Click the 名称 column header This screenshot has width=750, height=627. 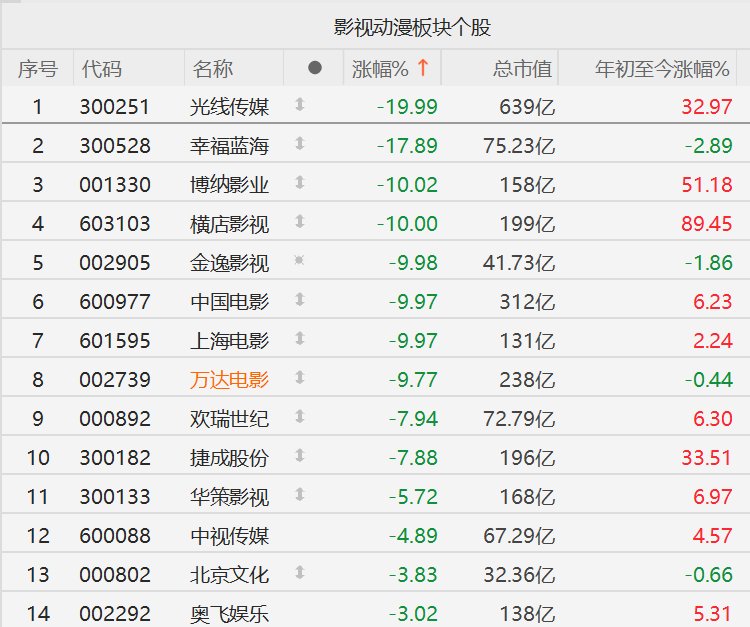tap(213, 69)
